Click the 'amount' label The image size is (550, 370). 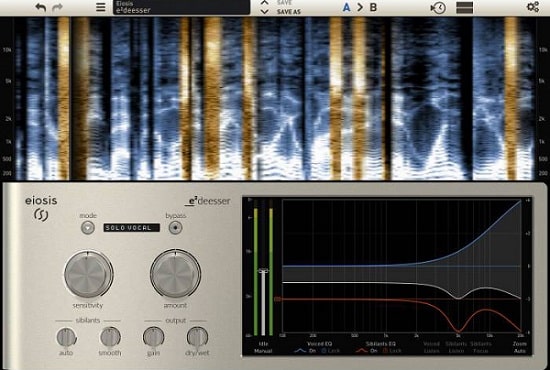click(x=175, y=305)
